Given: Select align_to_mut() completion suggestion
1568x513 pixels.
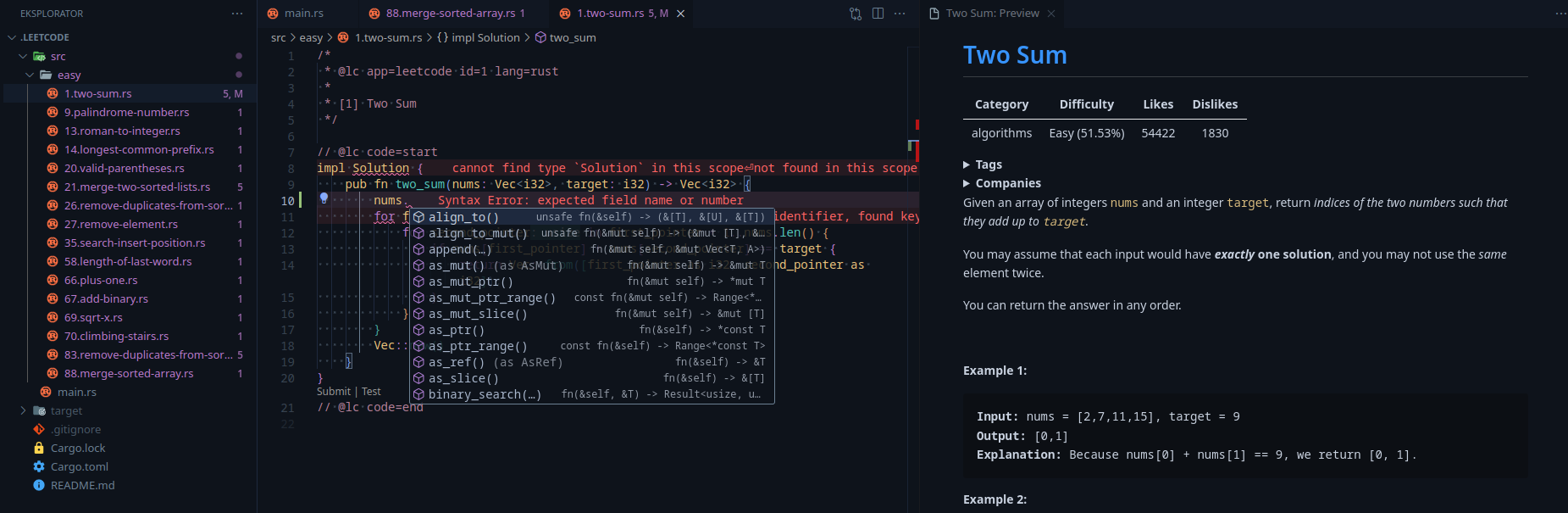Looking at the screenshot, I should pos(592,233).
